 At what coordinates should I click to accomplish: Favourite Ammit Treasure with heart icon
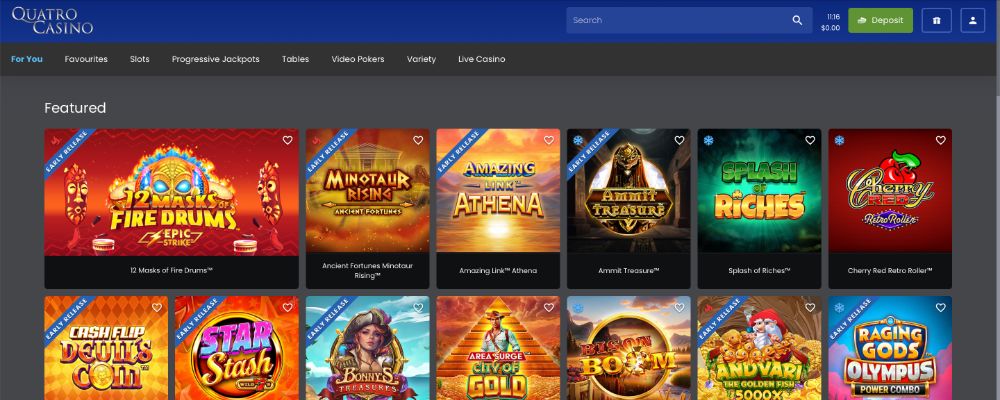pos(679,140)
